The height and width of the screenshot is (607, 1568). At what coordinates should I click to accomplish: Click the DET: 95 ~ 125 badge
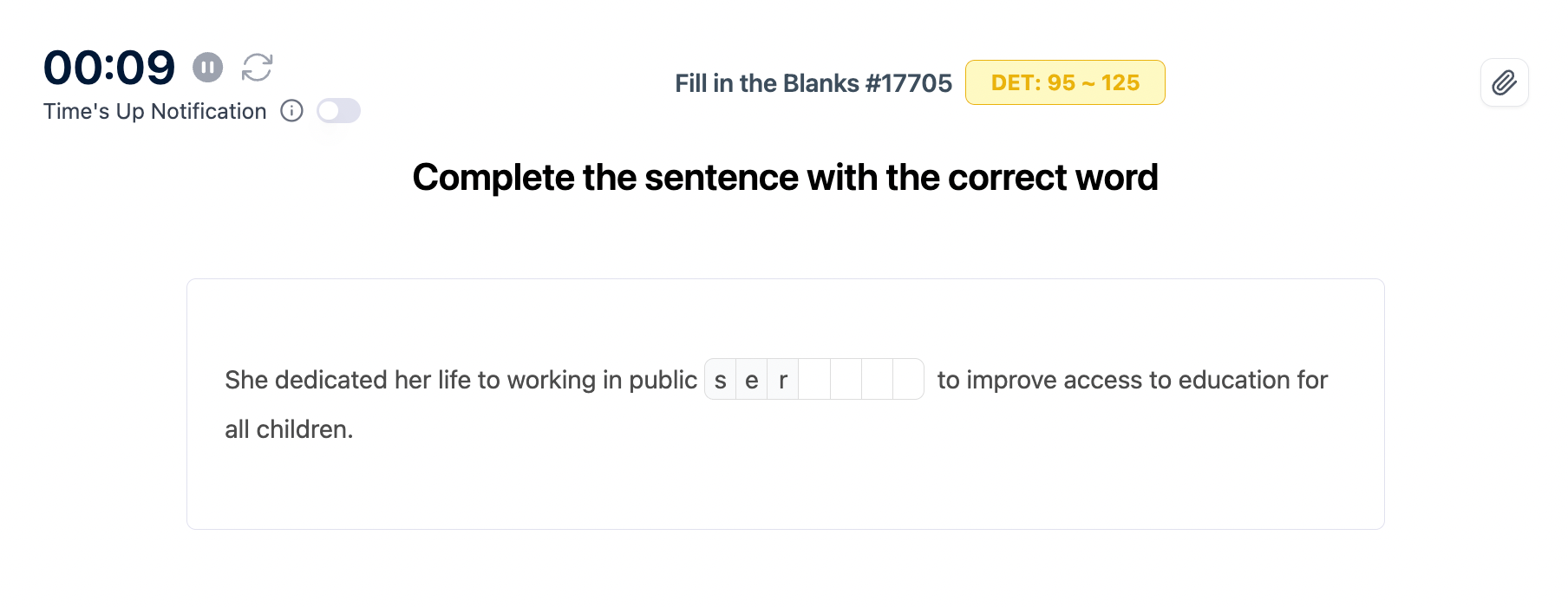[1064, 83]
